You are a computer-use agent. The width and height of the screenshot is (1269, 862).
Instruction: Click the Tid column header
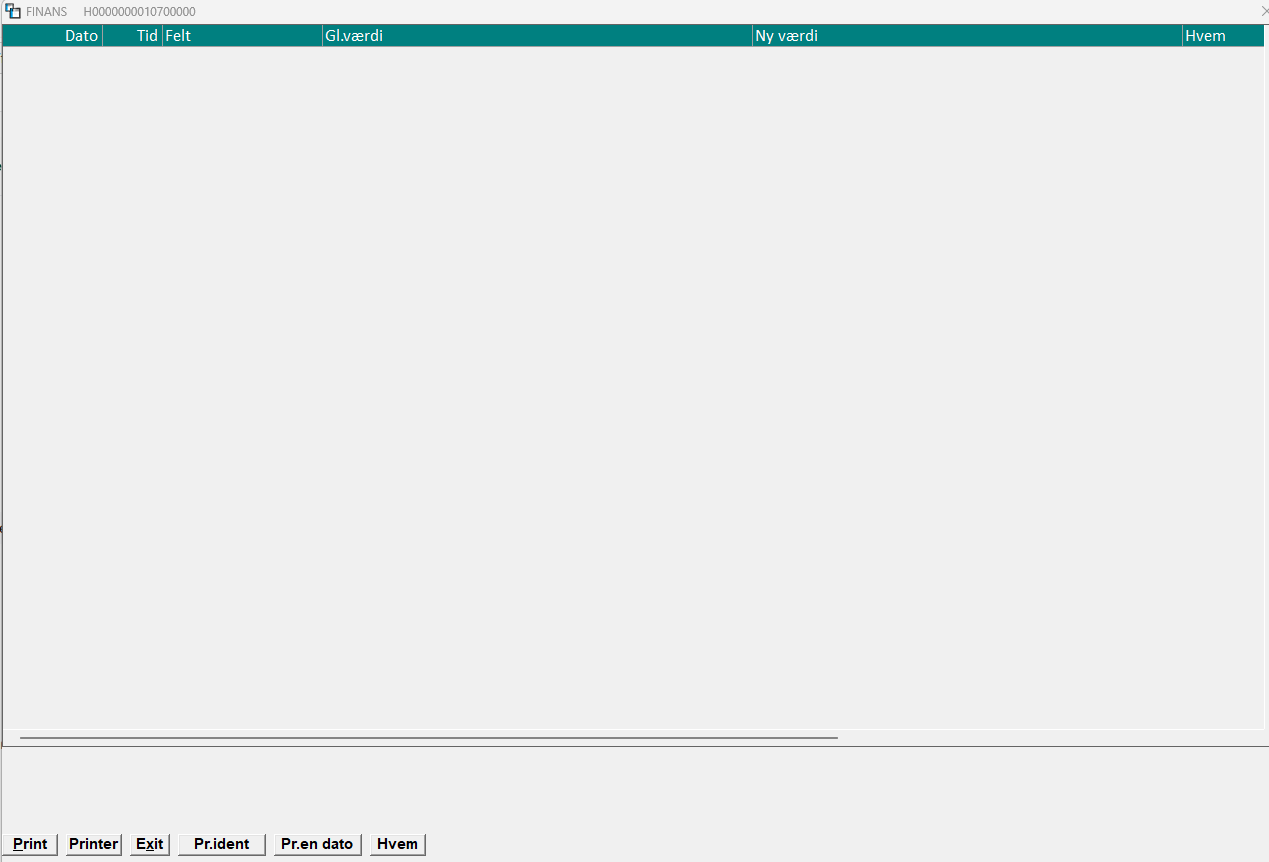pyautogui.click(x=133, y=36)
